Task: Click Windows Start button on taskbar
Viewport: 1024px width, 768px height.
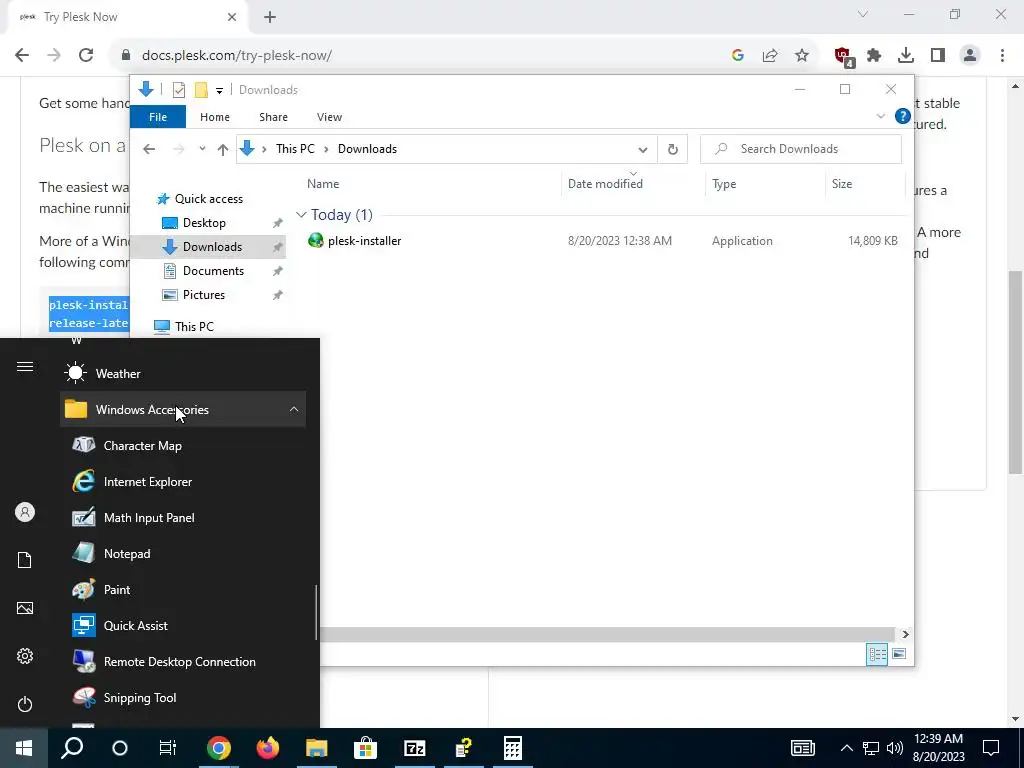Action: (x=24, y=748)
